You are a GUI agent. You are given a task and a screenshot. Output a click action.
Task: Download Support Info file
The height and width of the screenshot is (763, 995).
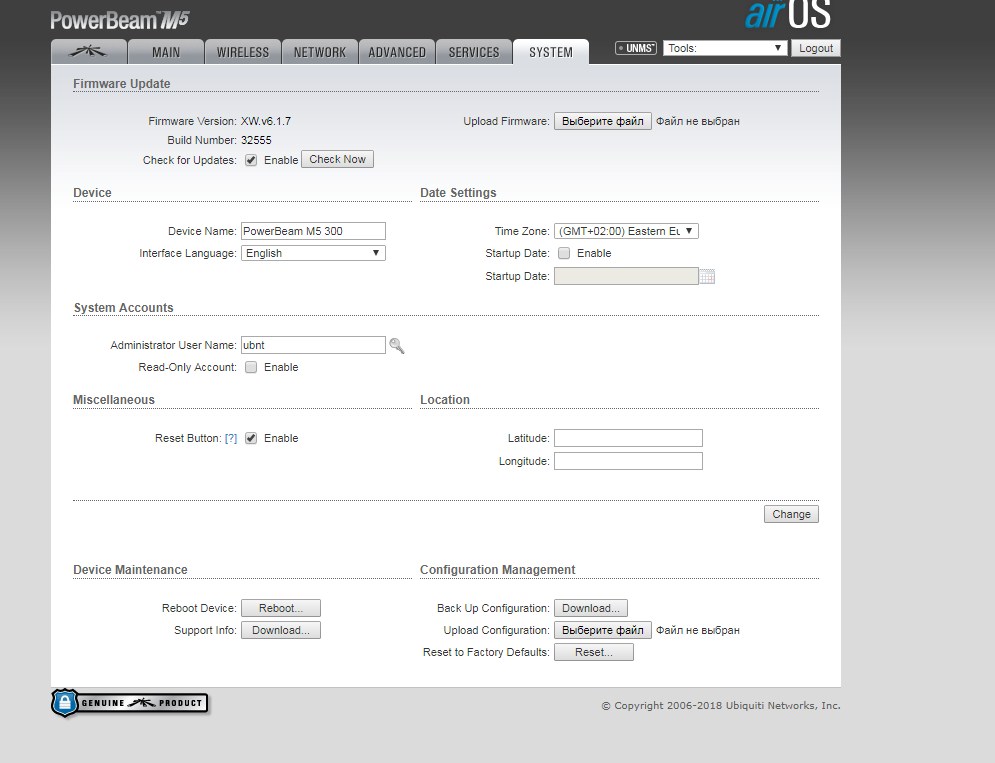coord(280,630)
